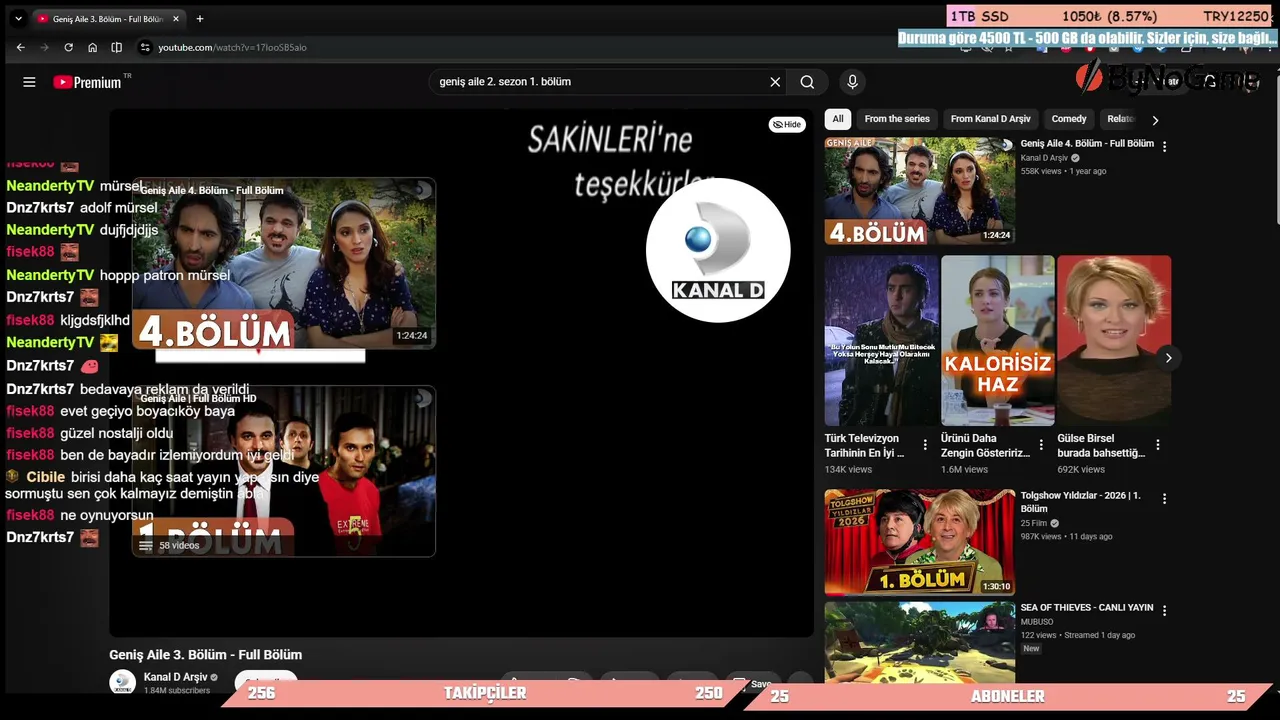Play end screen Geniş Aile 4. Bölüm card
The image size is (1280, 720).
click(284, 263)
